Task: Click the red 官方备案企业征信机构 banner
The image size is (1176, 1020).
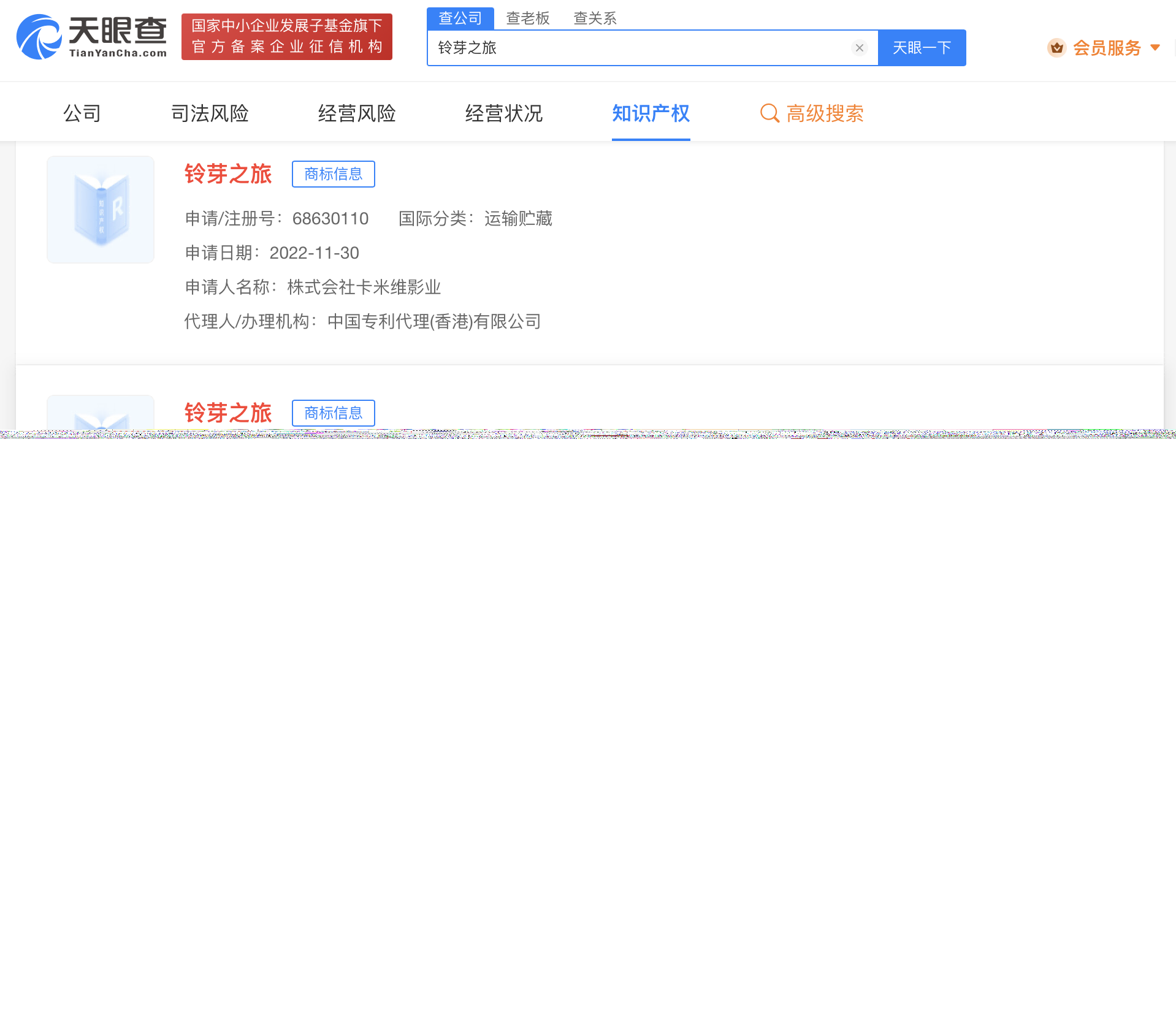Action: pyautogui.click(x=287, y=37)
